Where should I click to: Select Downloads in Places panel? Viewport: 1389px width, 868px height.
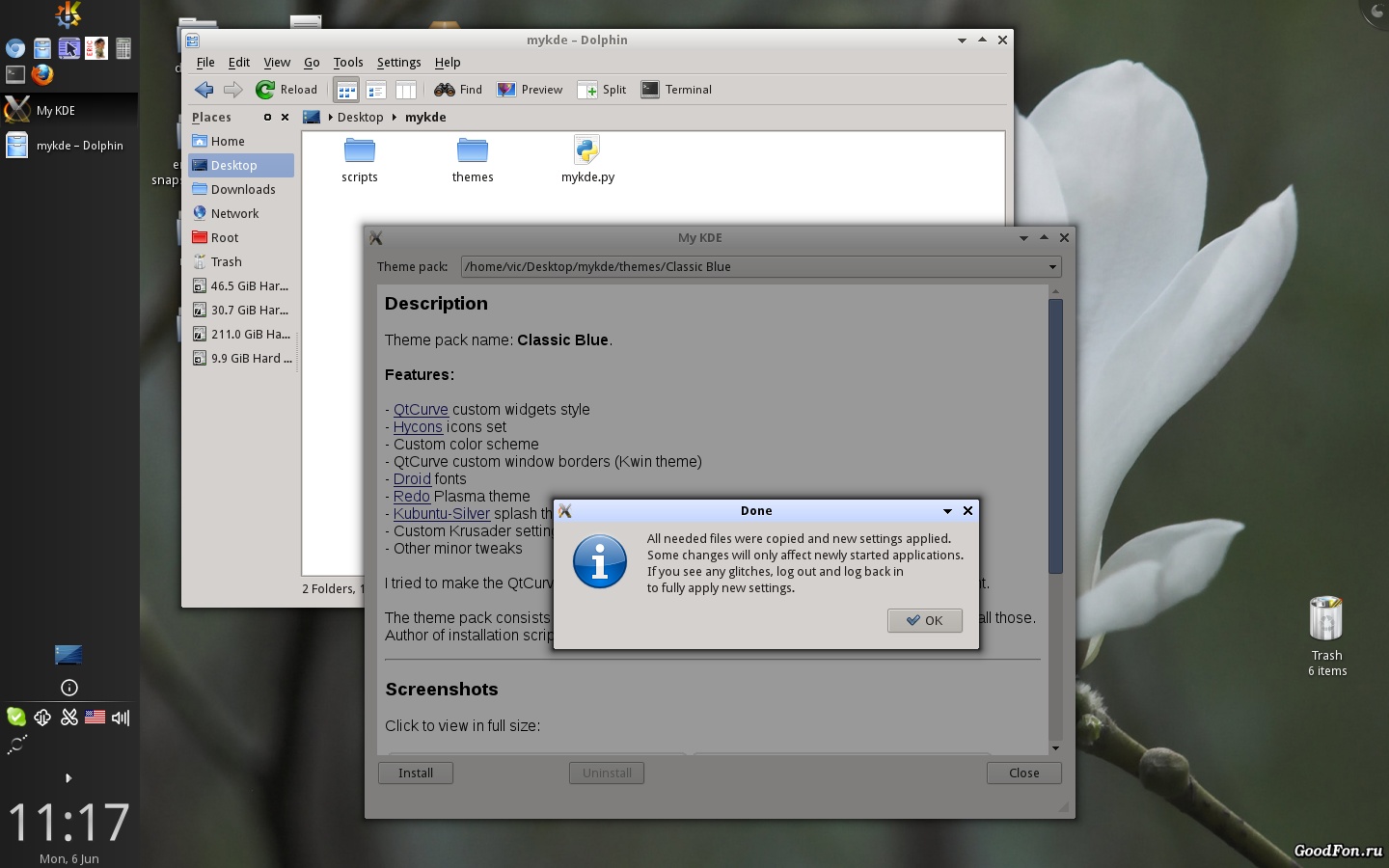(x=241, y=189)
